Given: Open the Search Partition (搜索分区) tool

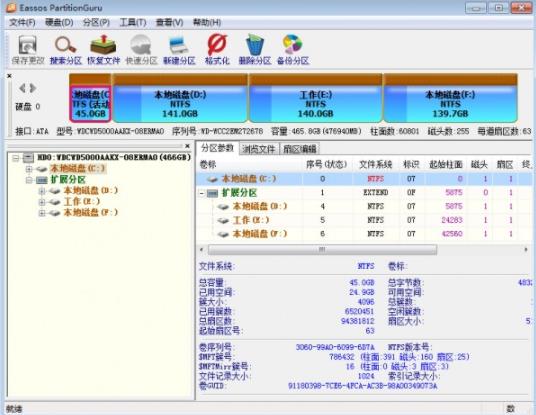Looking at the screenshot, I should point(66,50).
